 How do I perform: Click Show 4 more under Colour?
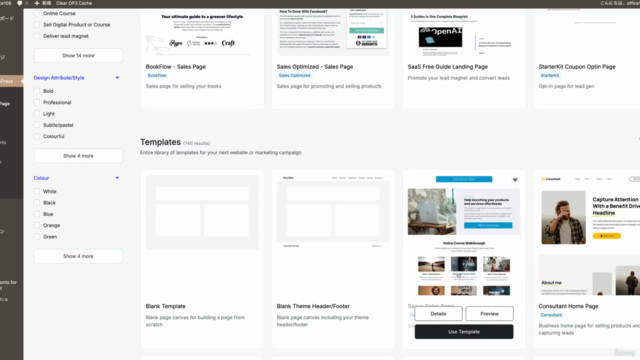coord(78,256)
